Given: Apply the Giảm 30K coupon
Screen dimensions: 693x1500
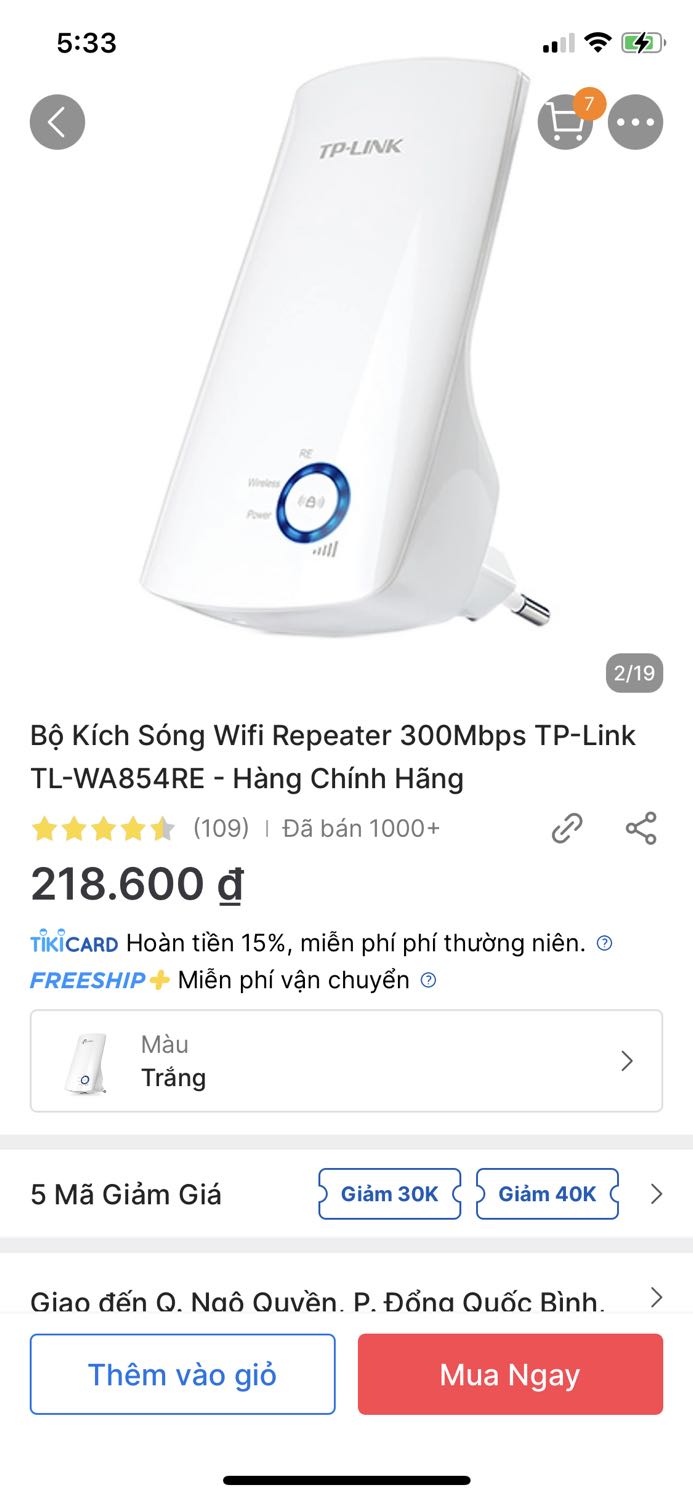Looking at the screenshot, I should pyautogui.click(x=389, y=1193).
